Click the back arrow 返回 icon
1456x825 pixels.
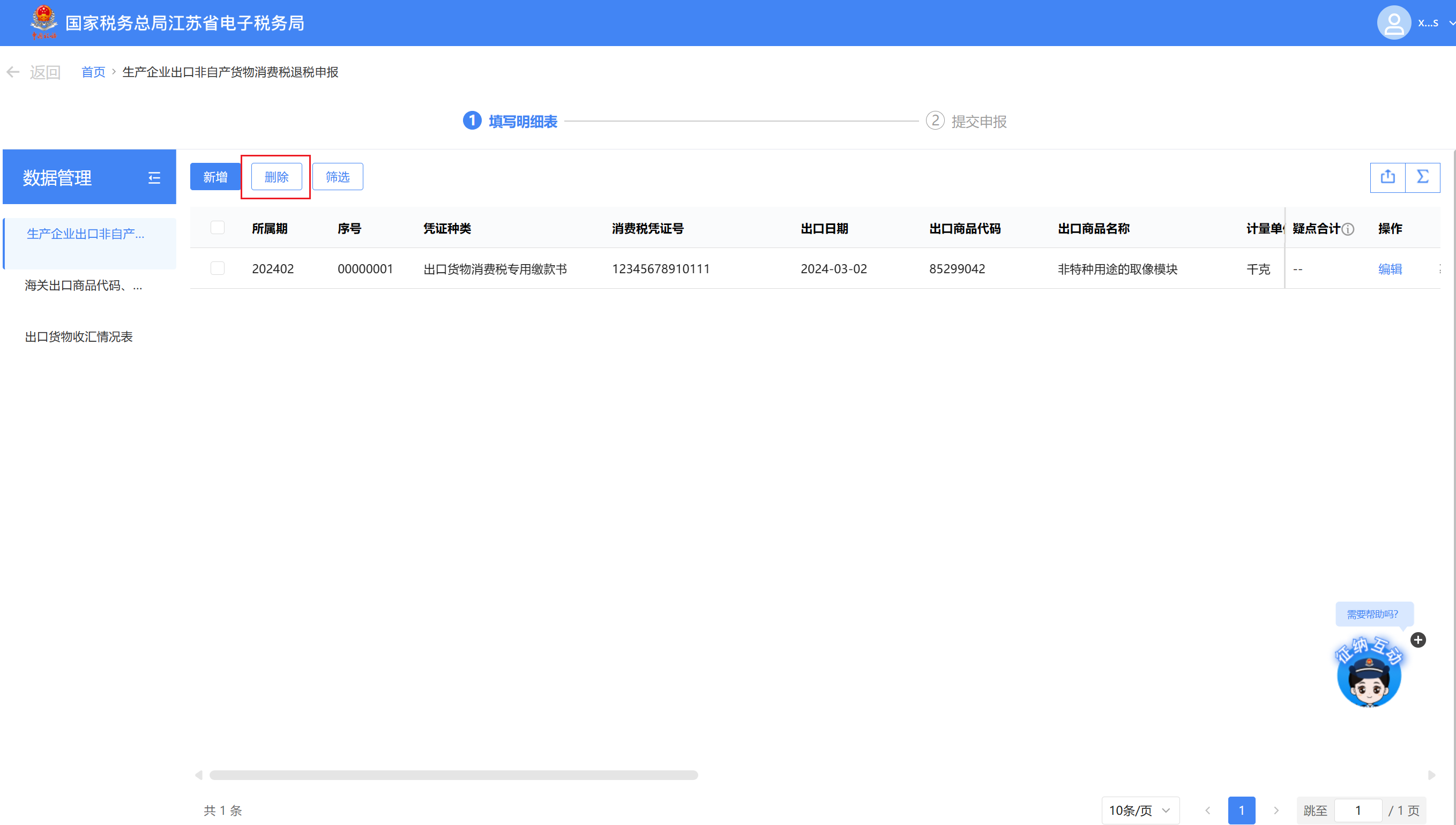pos(13,72)
